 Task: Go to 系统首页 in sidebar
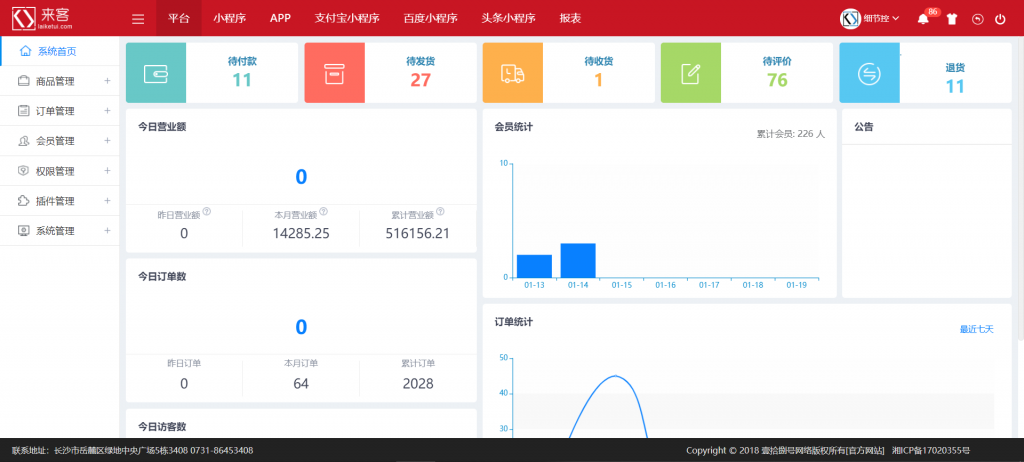60,51
